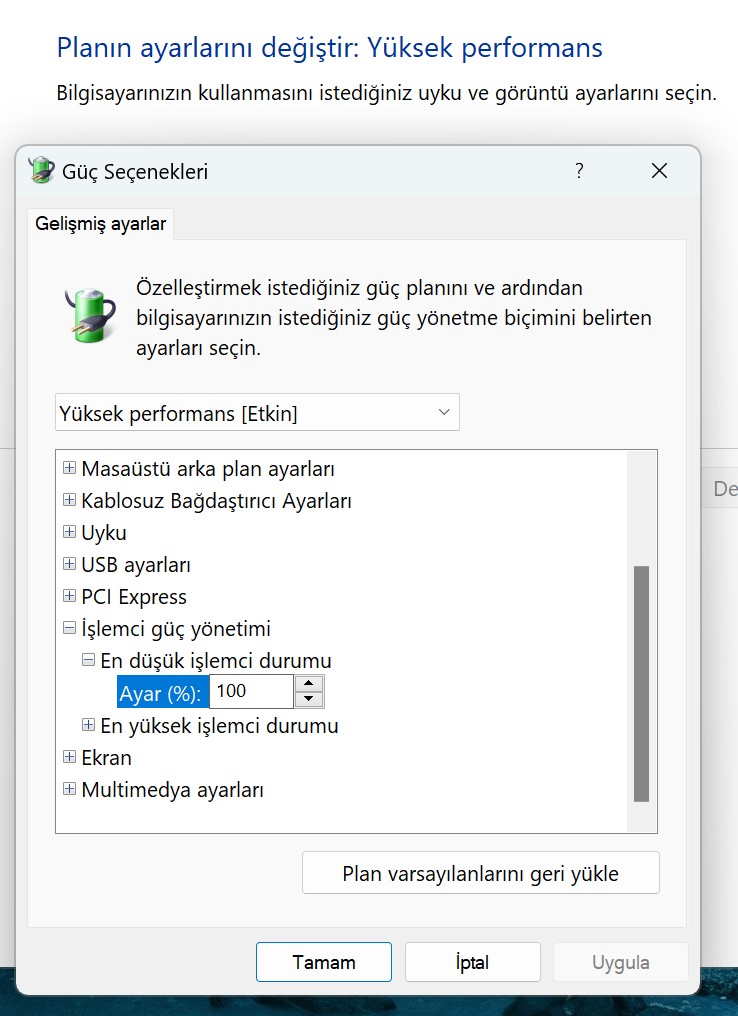Click Plan varsayılanlarını geri yükle button

[481, 873]
